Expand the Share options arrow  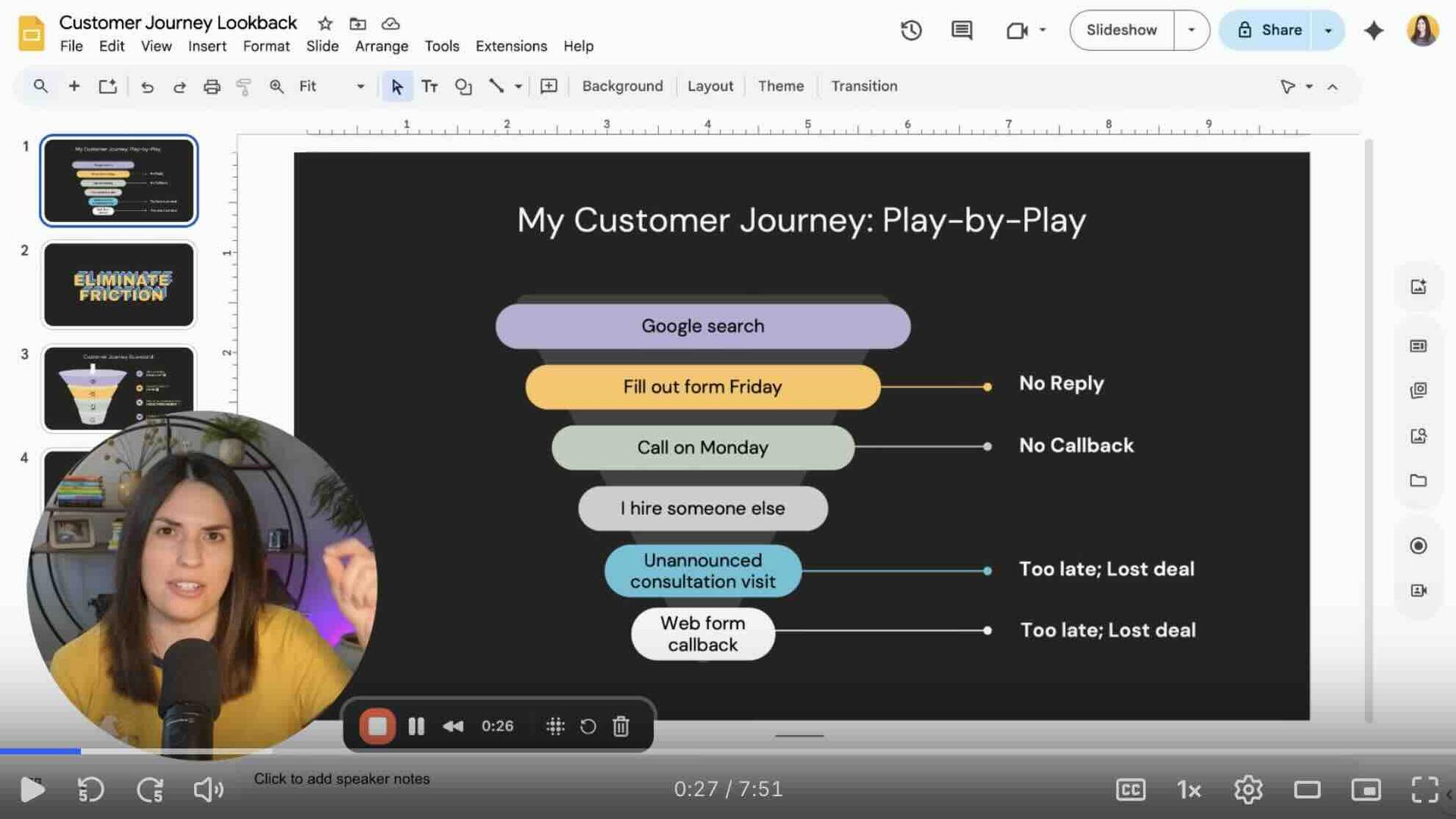(x=1328, y=30)
